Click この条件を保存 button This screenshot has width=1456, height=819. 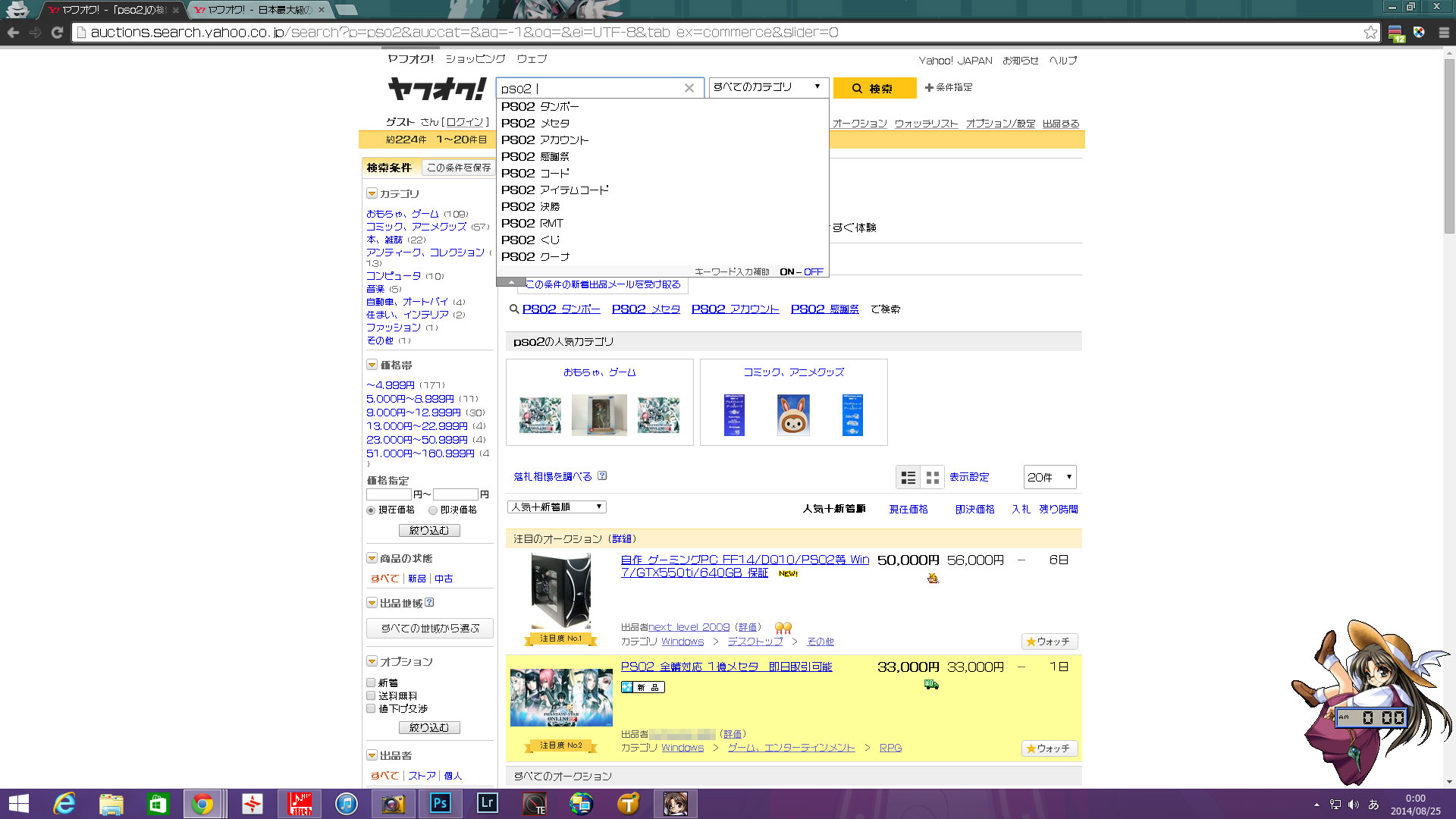pos(458,168)
